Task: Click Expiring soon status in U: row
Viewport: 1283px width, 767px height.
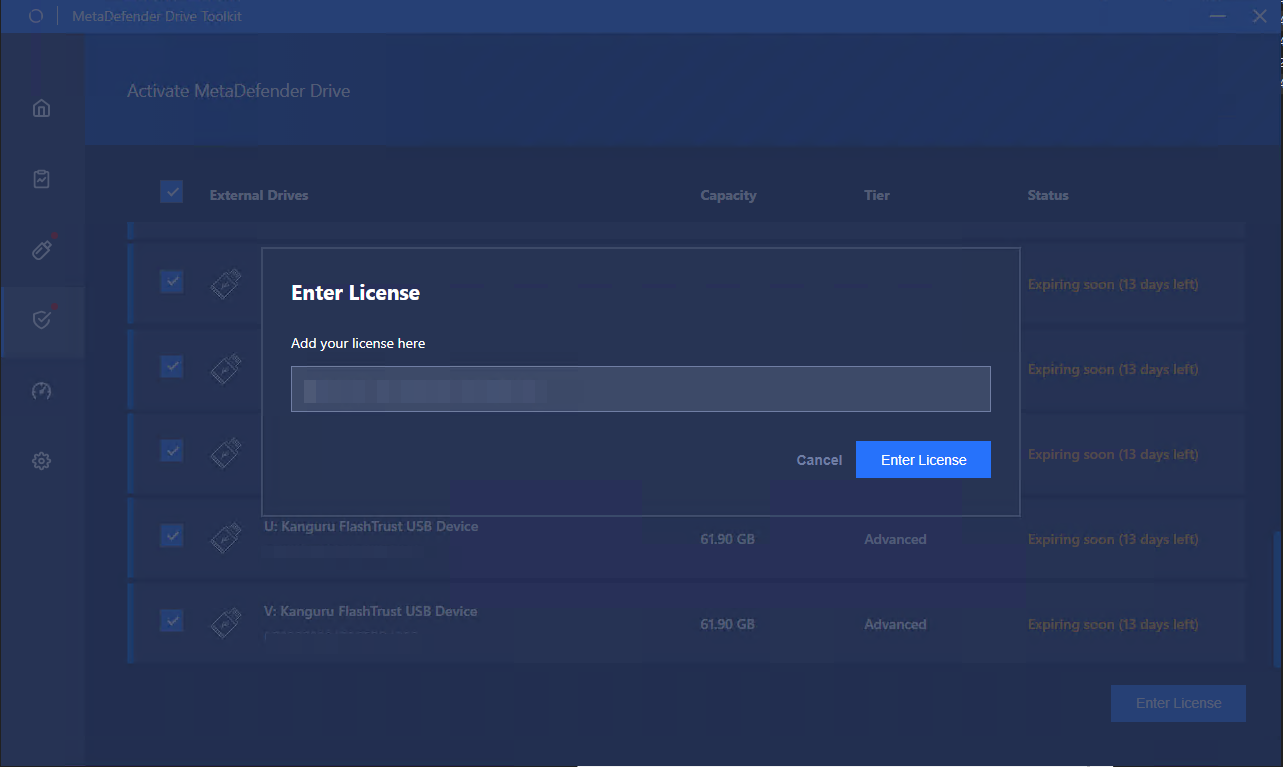Action: [x=1113, y=539]
